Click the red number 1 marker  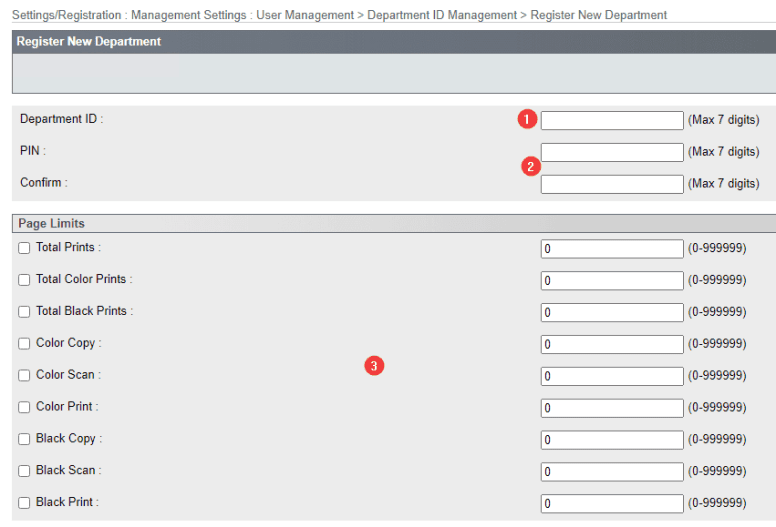(527, 119)
